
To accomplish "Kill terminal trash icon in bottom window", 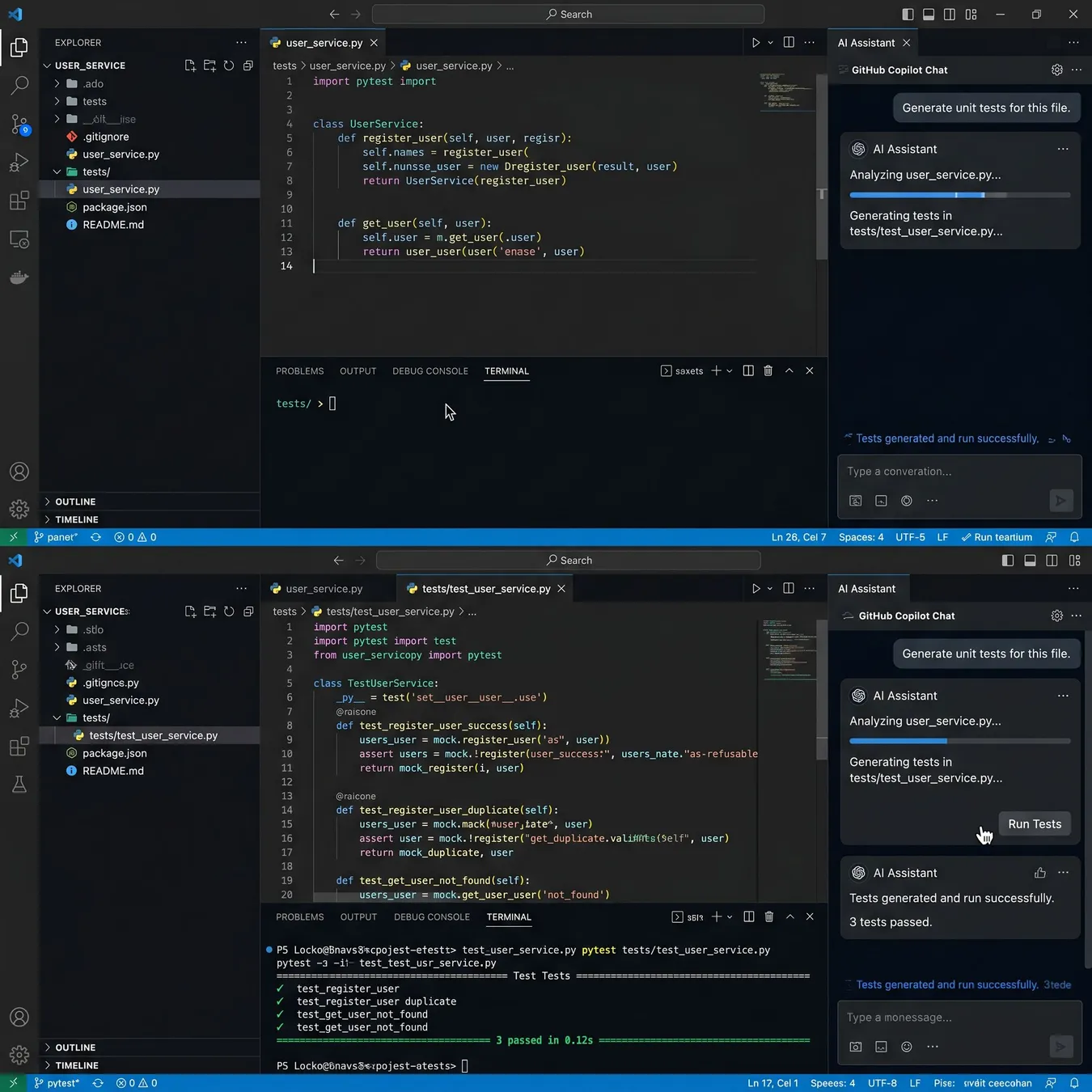I will (x=769, y=916).
